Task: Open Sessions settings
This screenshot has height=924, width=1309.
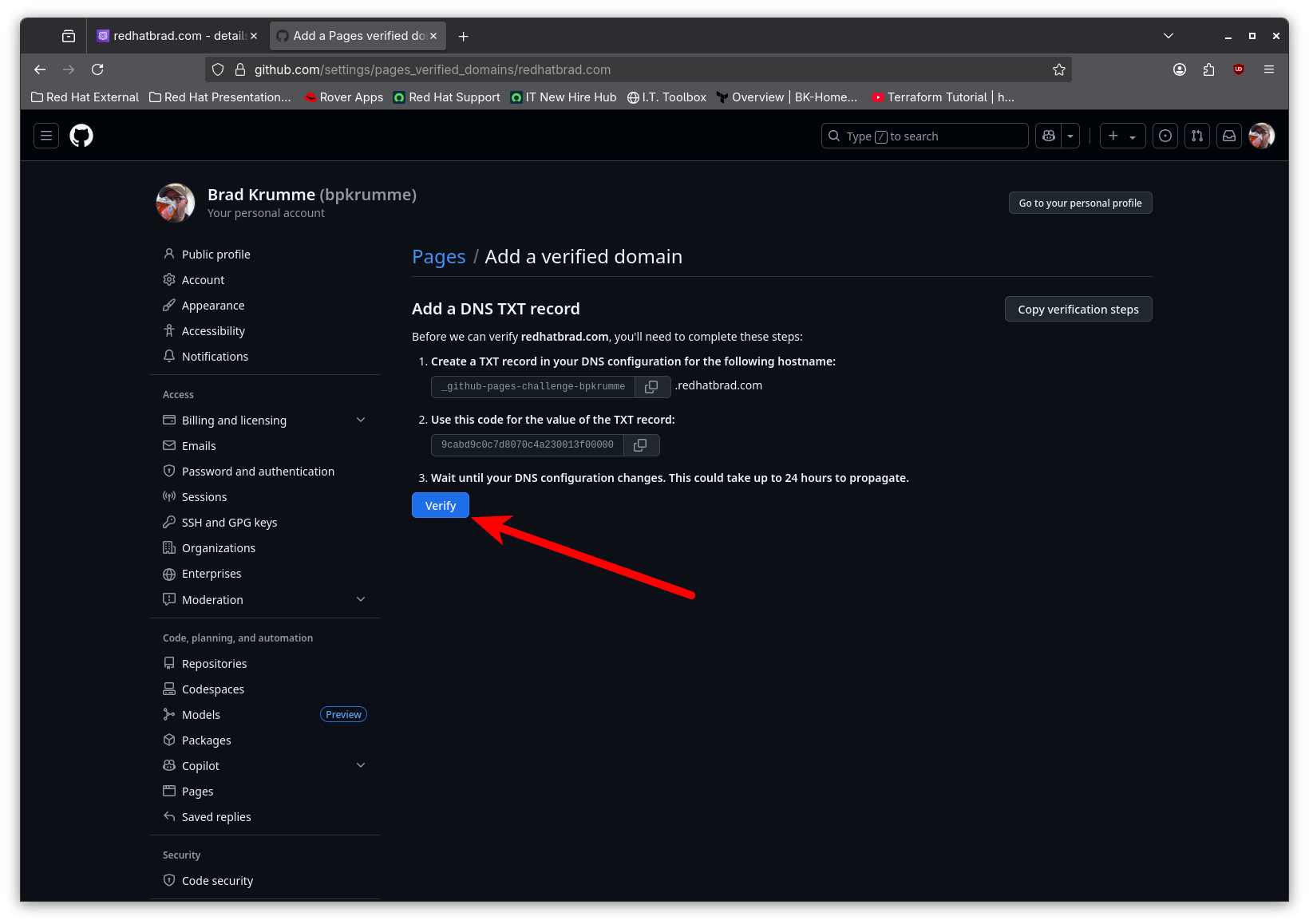Action: pyautogui.click(x=265, y=496)
